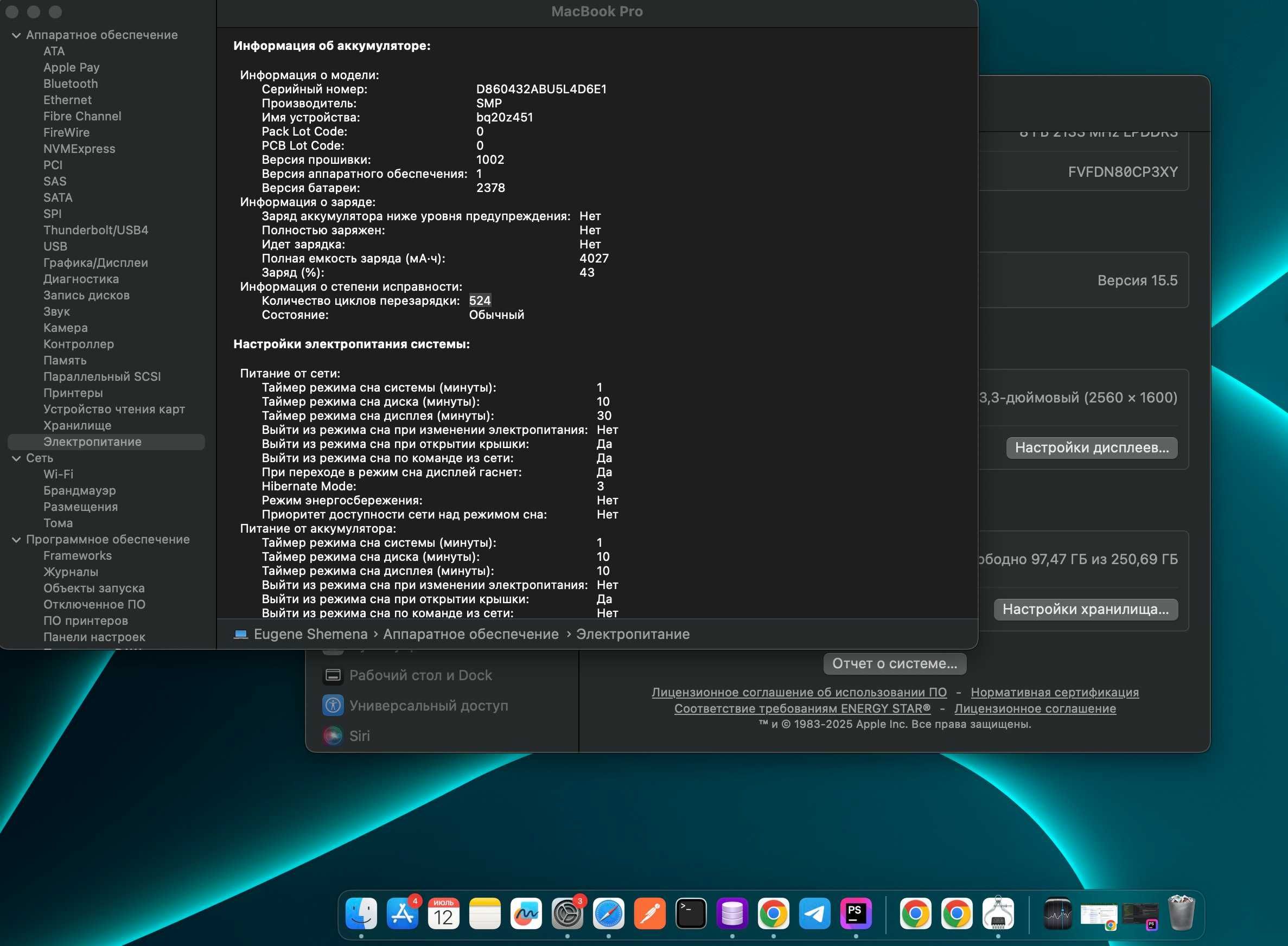1288x946 pixels.
Task: Select Thunderbolt/USB4 in the sidebar
Action: pos(95,230)
